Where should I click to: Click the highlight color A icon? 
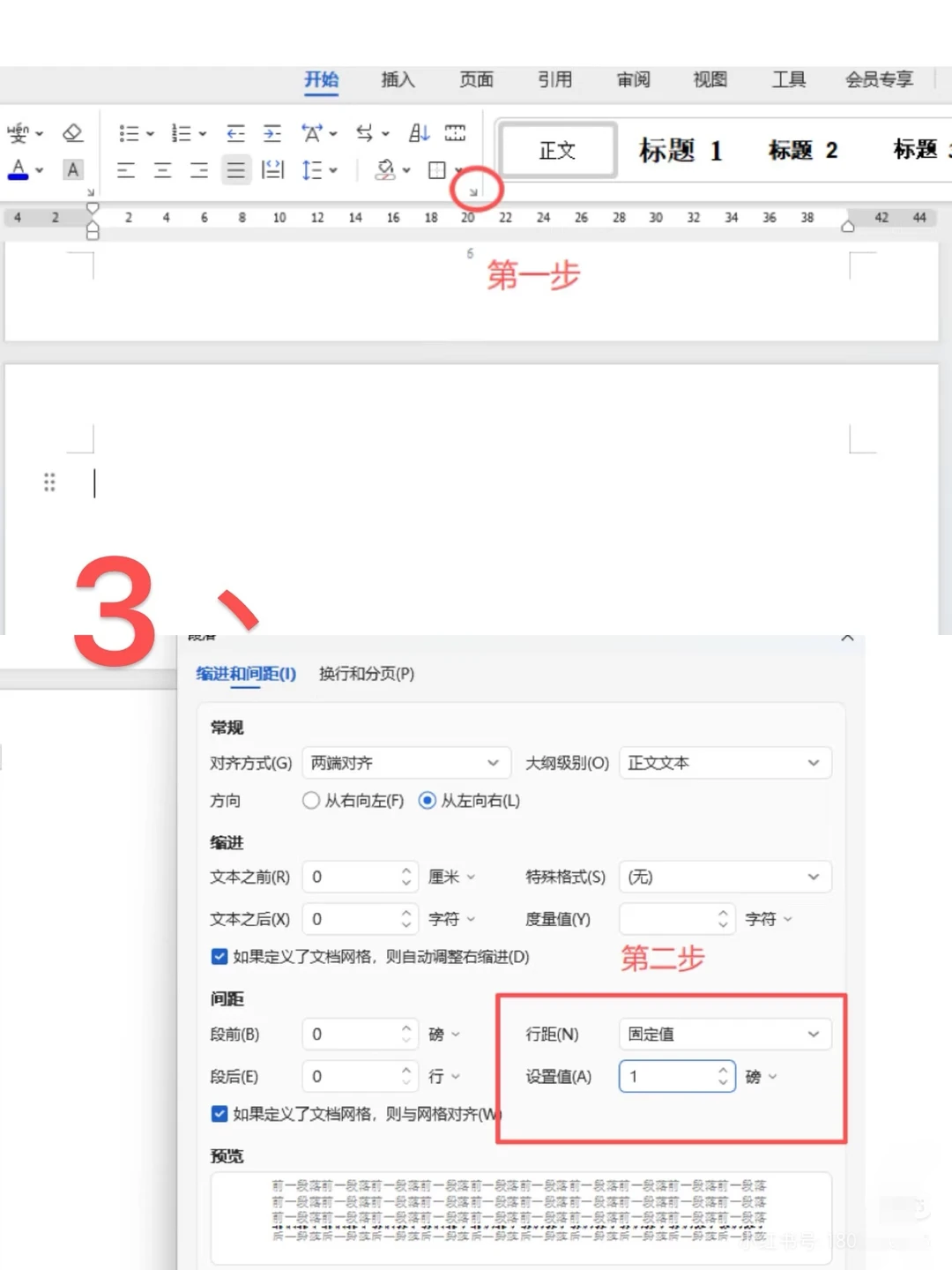tap(72, 170)
